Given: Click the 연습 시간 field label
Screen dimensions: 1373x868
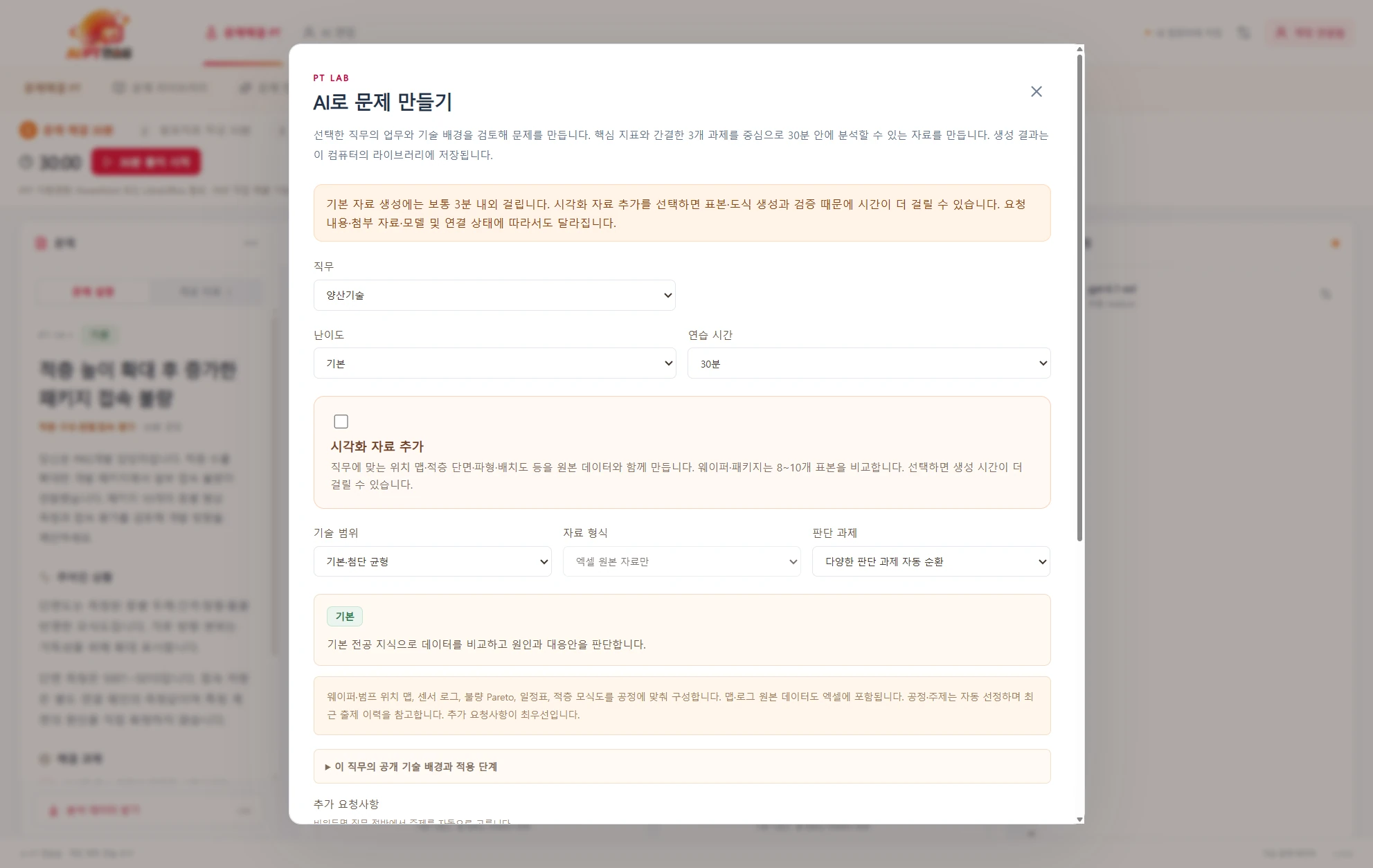Looking at the screenshot, I should 710,335.
